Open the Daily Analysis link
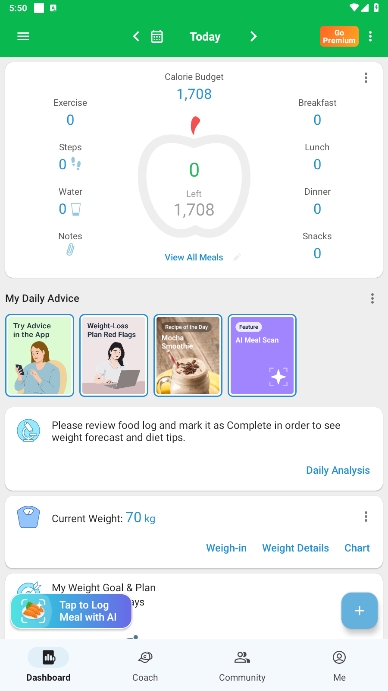Viewport: 388px width, 691px height. (338, 470)
